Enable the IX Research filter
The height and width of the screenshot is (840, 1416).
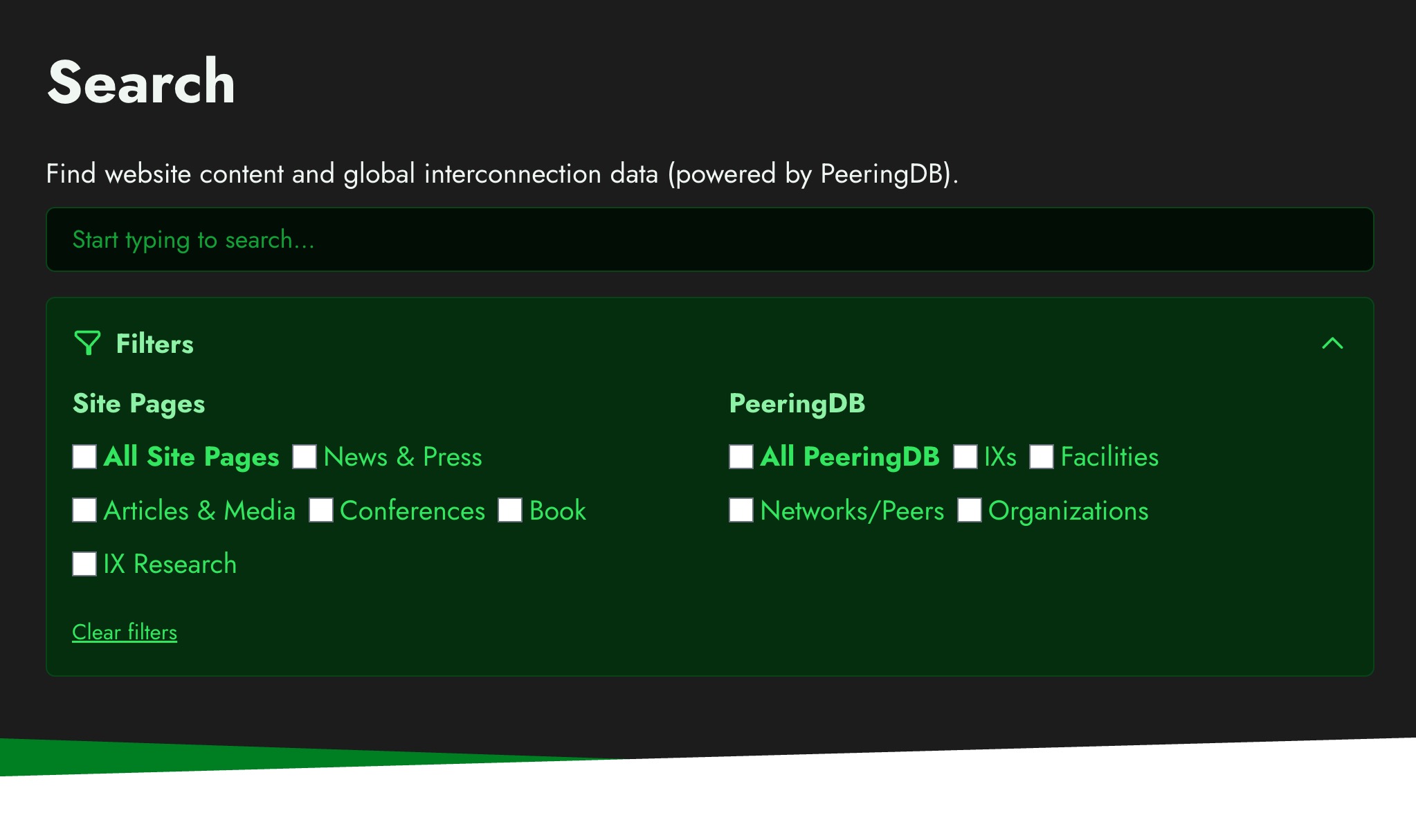point(84,565)
